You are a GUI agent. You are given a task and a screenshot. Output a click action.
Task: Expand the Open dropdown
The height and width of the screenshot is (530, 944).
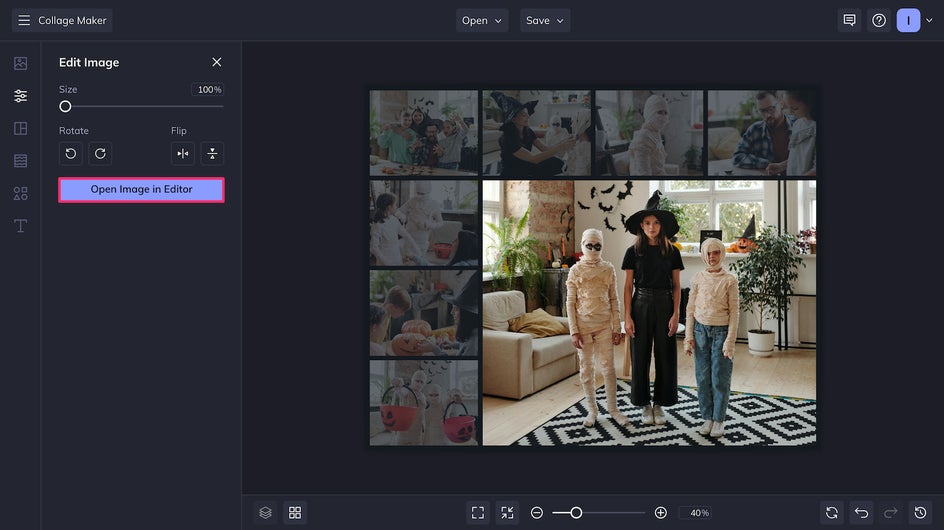point(482,20)
